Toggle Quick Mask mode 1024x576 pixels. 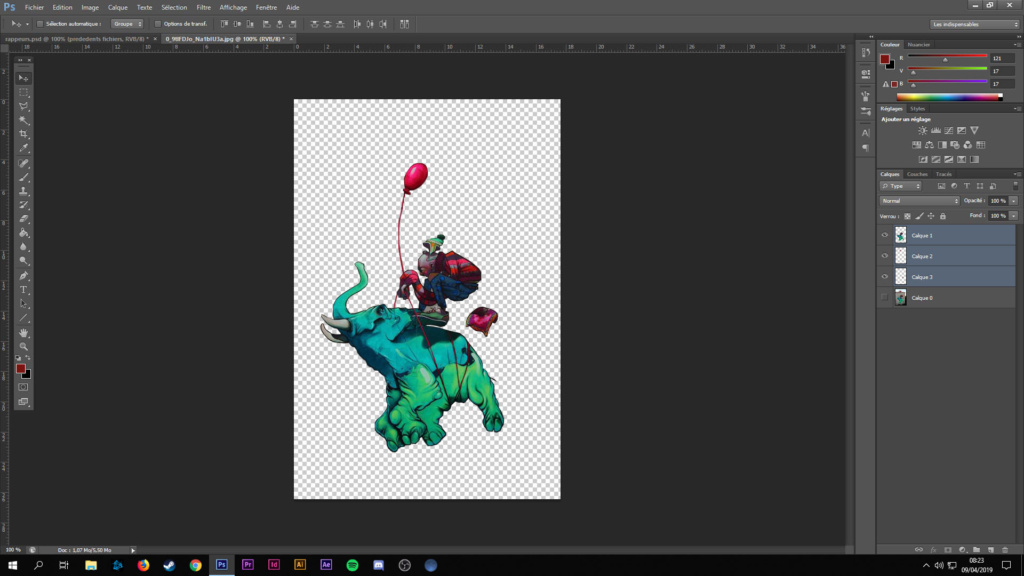(x=24, y=387)
